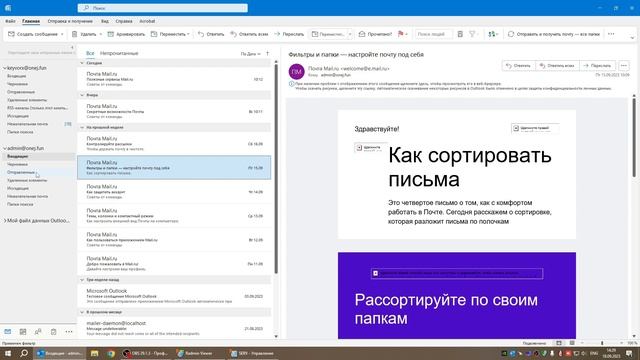Click the Archive button in ribbon
Viewport: 640px width, 360px height.
[x=126, y=34]
